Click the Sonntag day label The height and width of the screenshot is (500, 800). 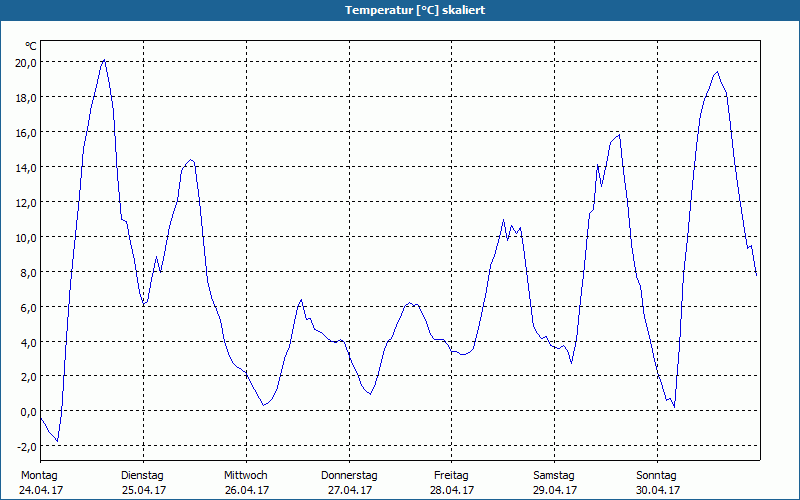[x=657, y=476]
